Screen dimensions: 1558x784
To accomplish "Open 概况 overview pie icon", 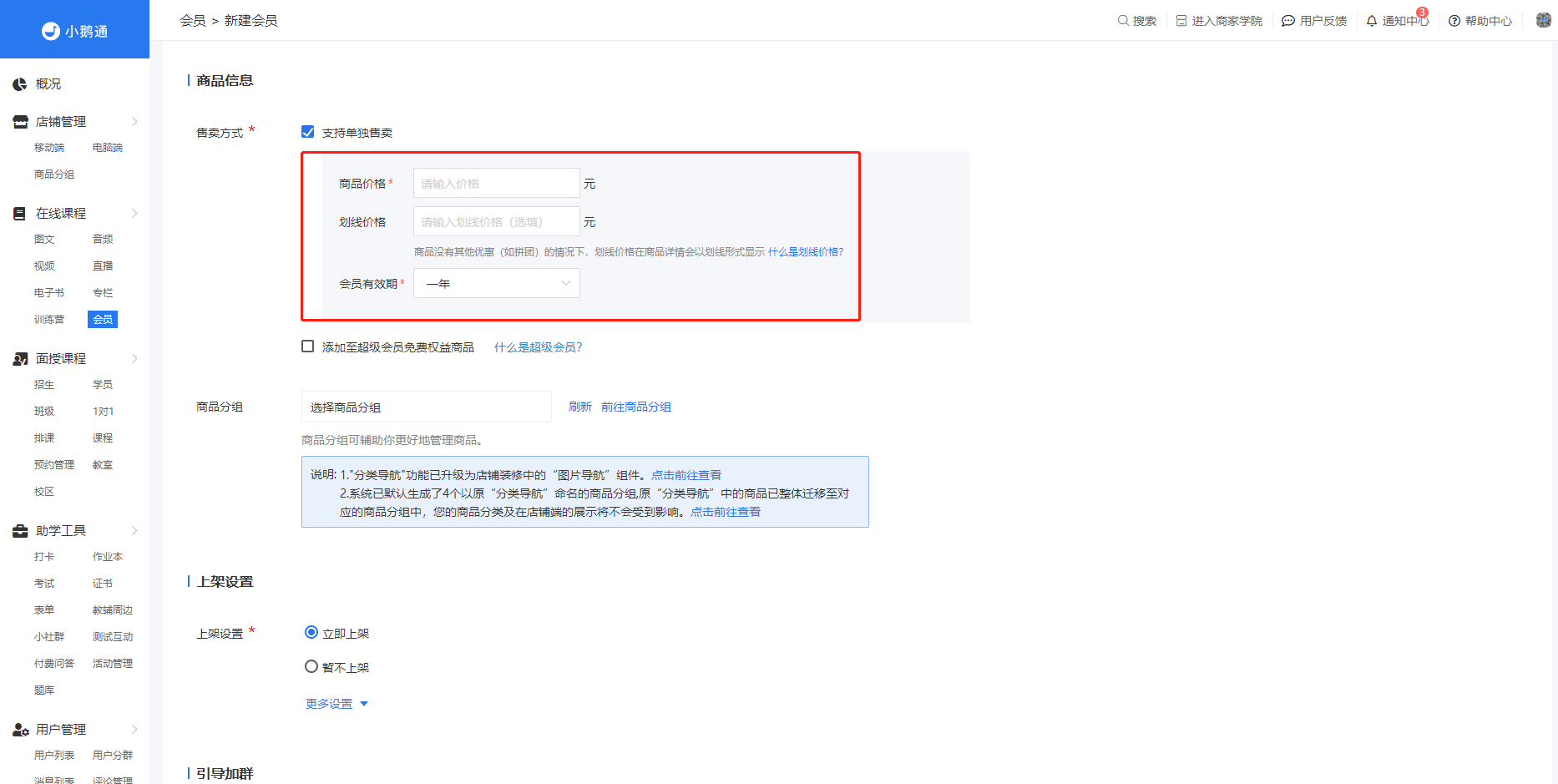I will (20, 84).
